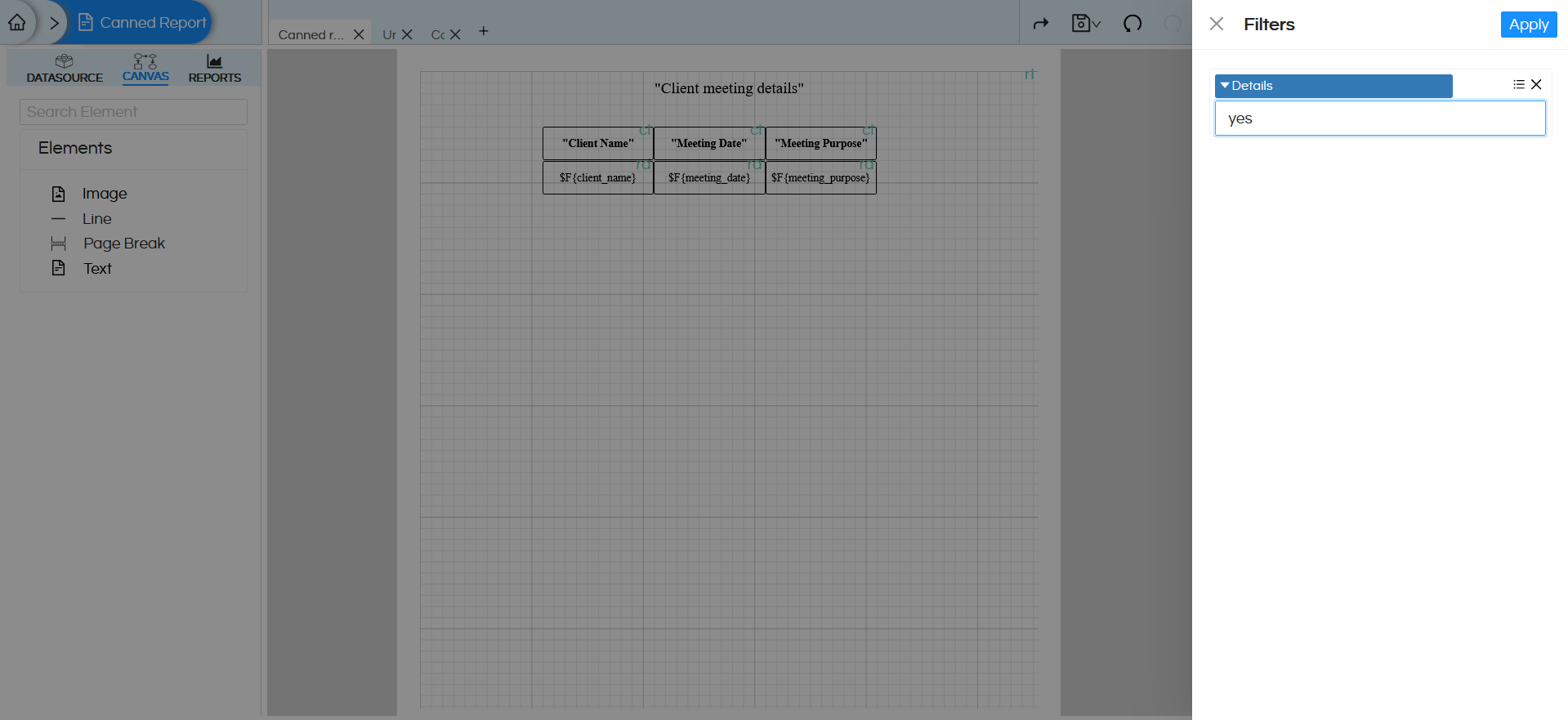Click the Details filter value field
This screenshot has width=1568, height=720.
pos(1379,119)
